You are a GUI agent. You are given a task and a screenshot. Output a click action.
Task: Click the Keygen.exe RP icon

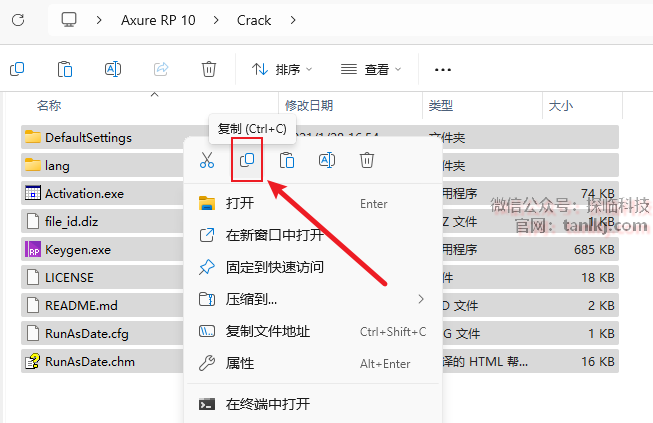(x=33, y=249)
